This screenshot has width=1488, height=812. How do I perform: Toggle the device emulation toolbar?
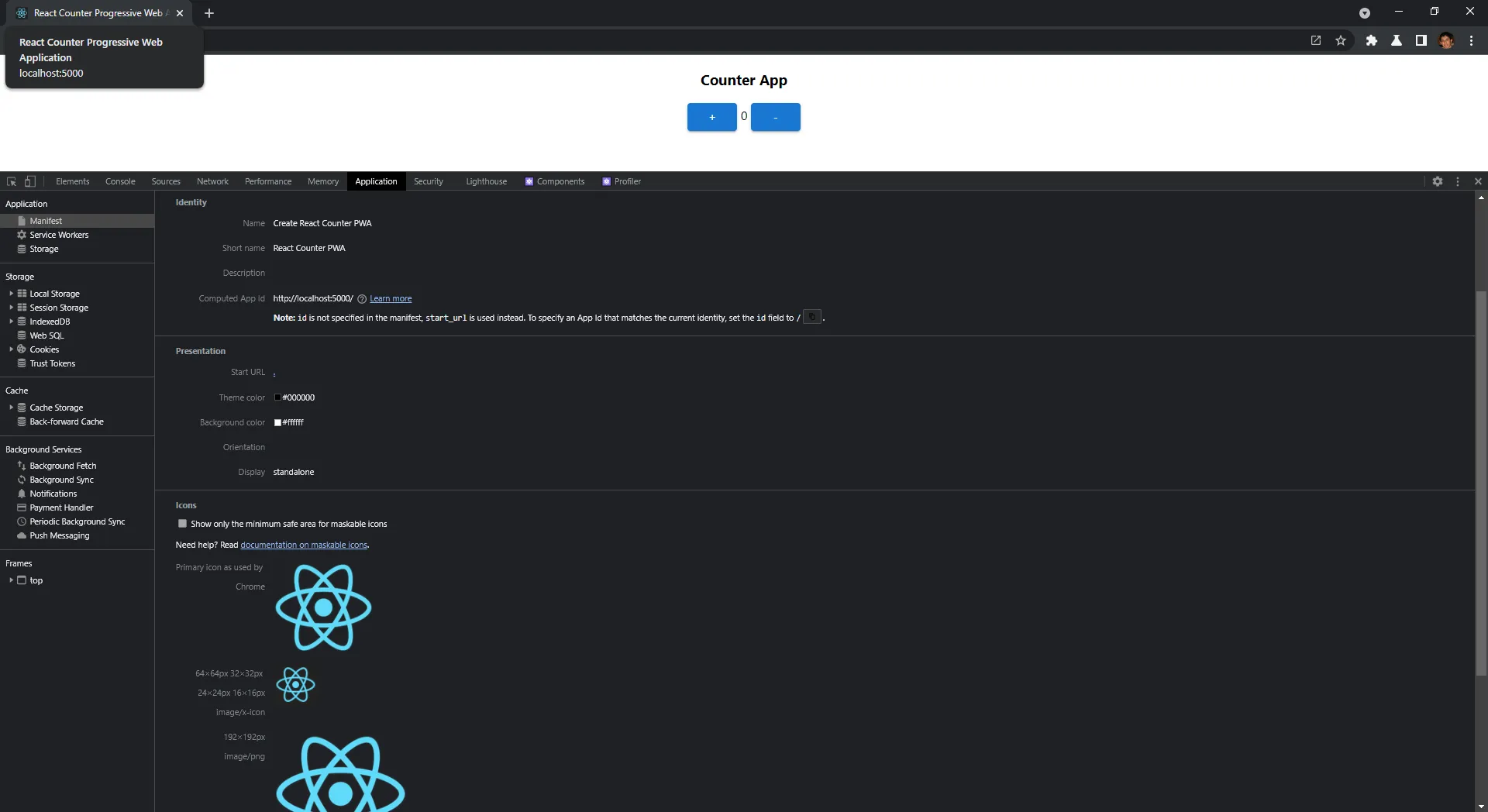pyautogui.click(x=29, y=181)
